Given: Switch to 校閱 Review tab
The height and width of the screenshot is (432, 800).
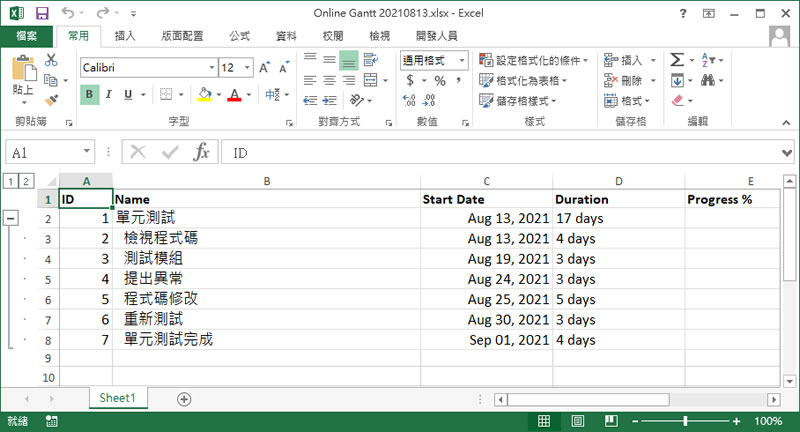Looking at the screenshot, I should pos(333,36).
